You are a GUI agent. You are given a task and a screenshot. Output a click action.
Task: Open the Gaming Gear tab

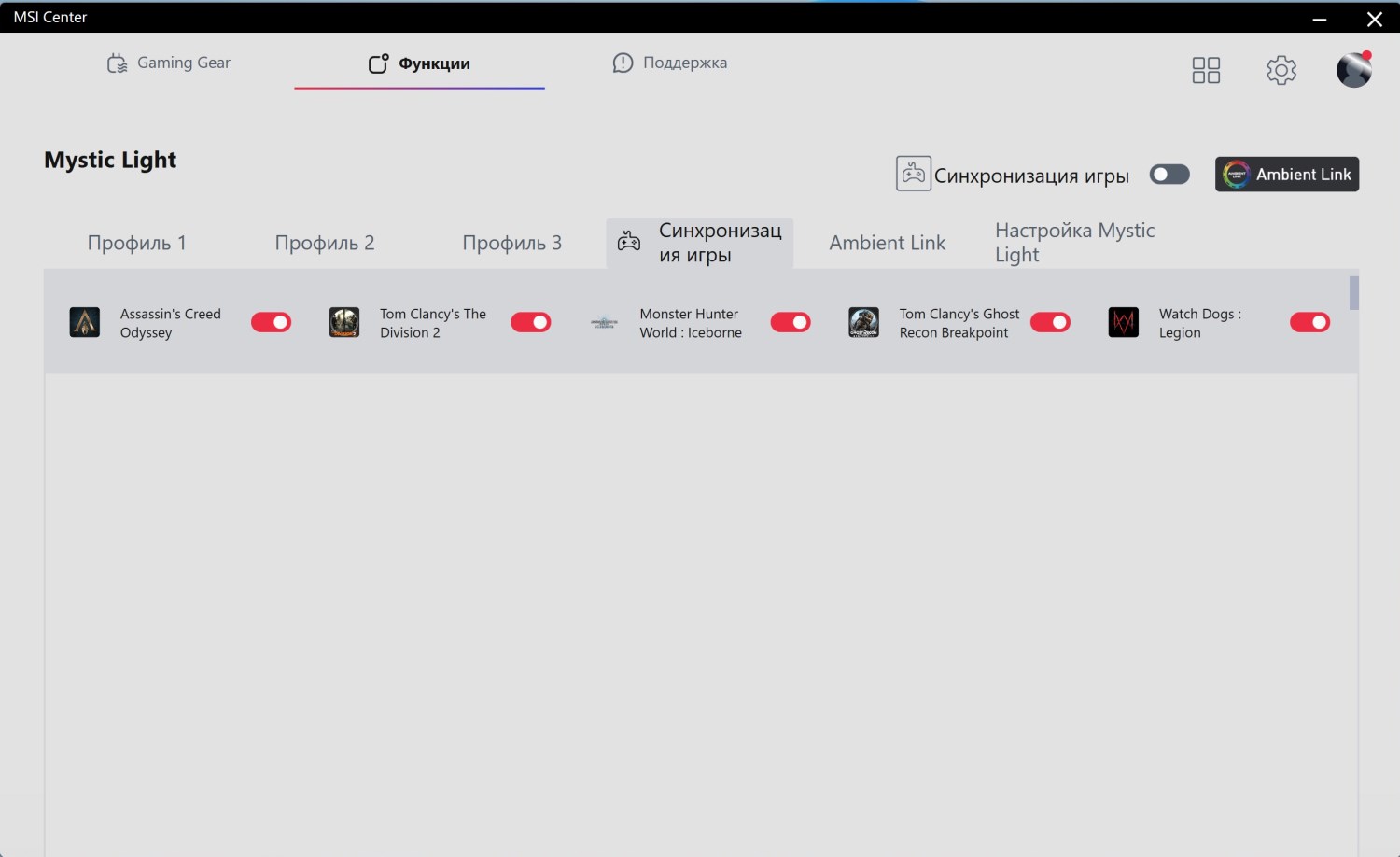tap(169, 63)
